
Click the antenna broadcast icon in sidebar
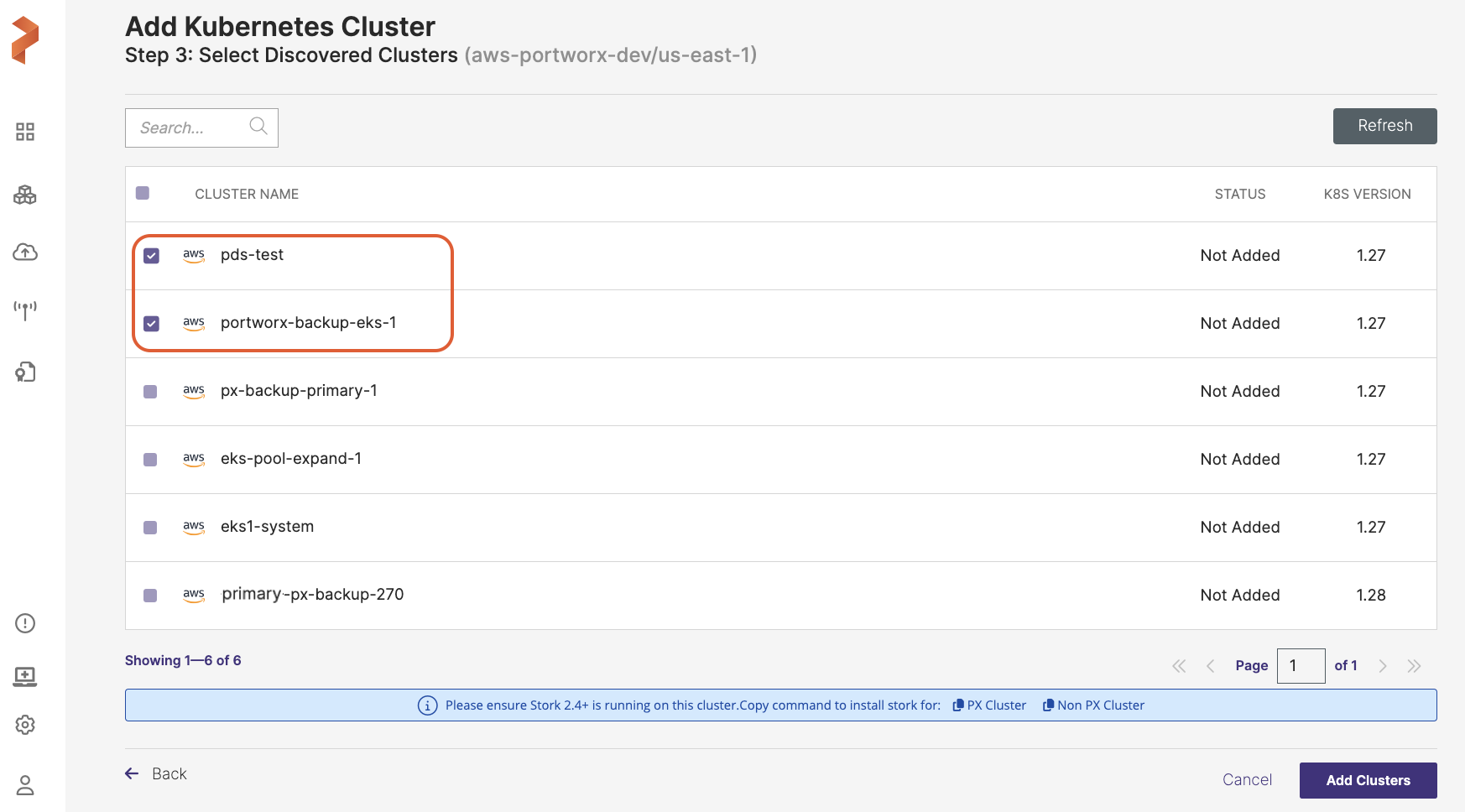click(25, 310)
